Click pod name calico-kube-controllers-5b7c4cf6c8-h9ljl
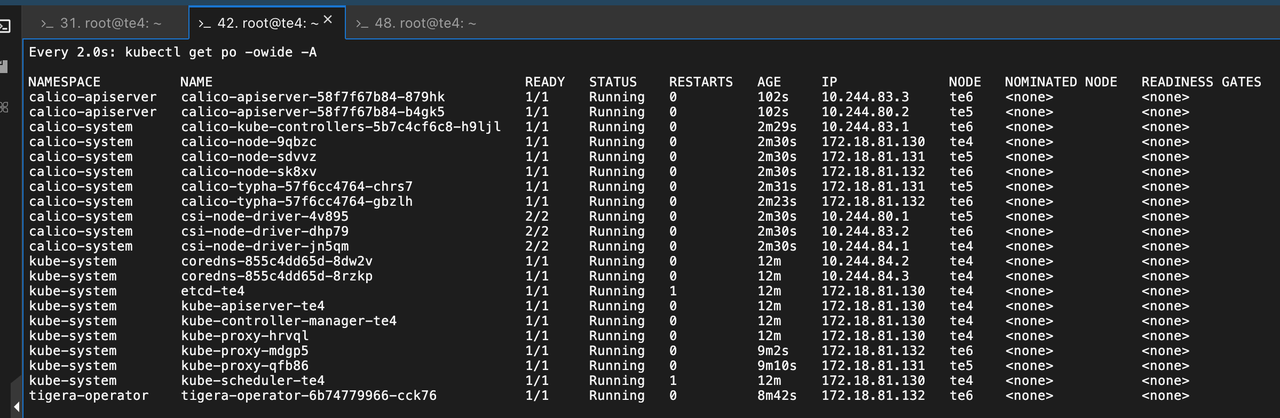 point(341,127)
